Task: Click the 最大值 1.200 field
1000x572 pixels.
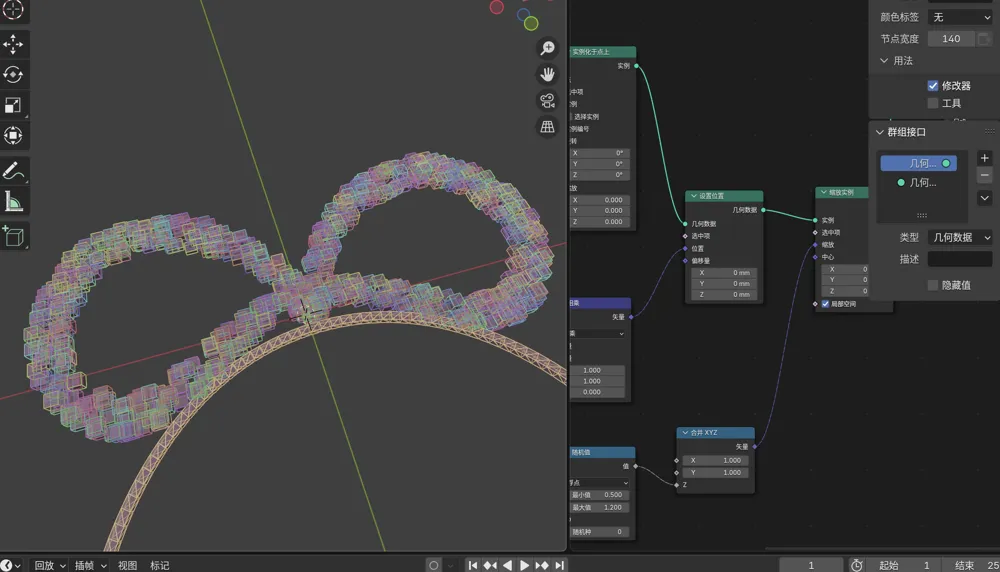Action: point(599,508)
